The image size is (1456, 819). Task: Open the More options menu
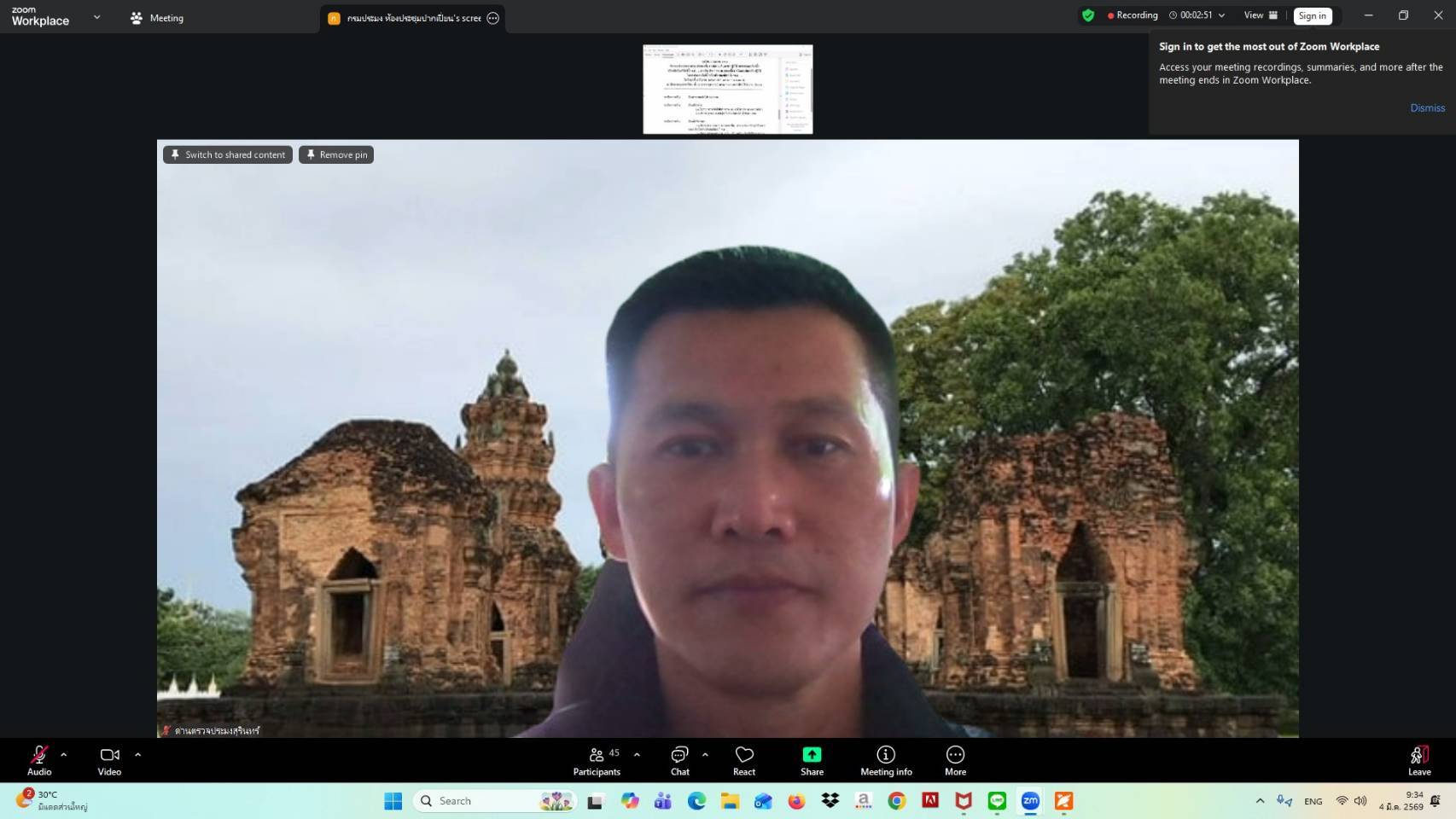tap(955, 760)
